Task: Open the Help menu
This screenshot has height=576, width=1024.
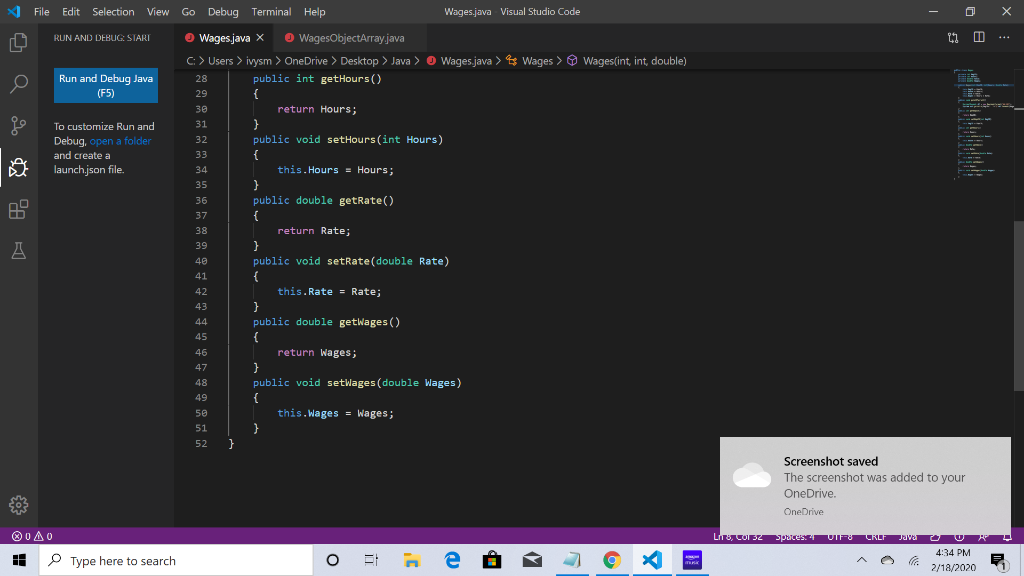Action: coord(314,12)
